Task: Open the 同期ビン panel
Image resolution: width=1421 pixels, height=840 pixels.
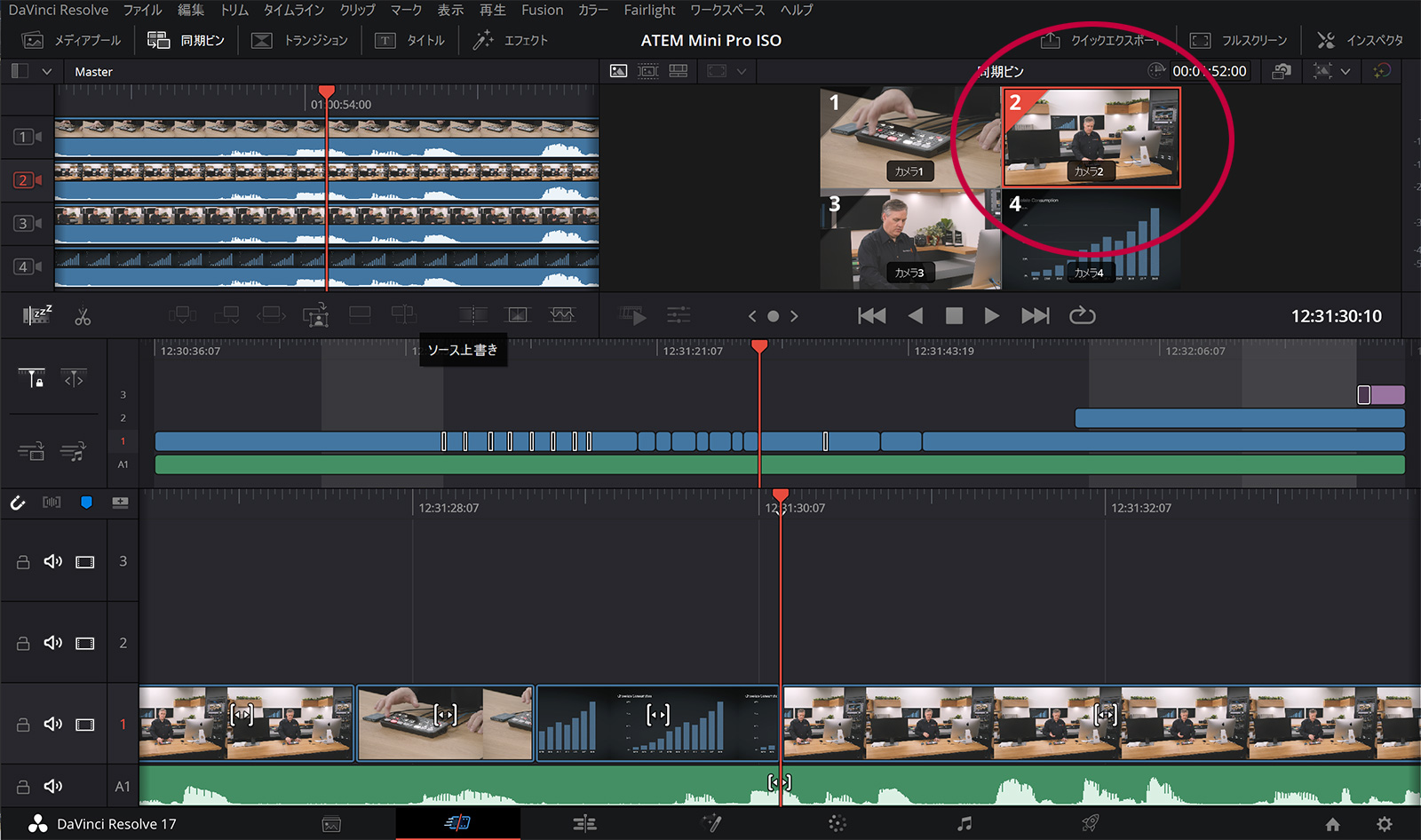Action: click(x=186, y=40)
